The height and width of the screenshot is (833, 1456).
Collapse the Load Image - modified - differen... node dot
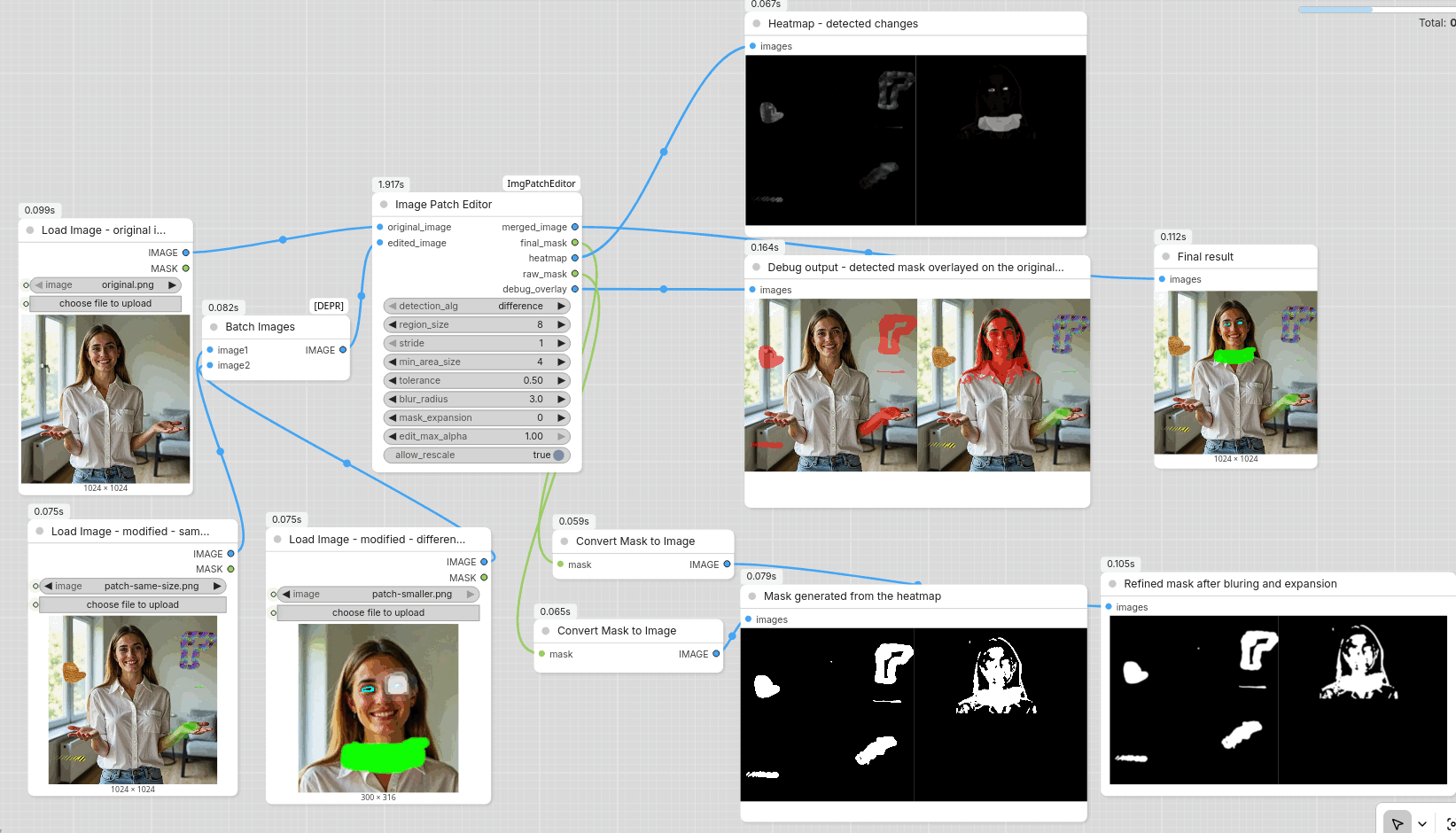coord(277,540)
